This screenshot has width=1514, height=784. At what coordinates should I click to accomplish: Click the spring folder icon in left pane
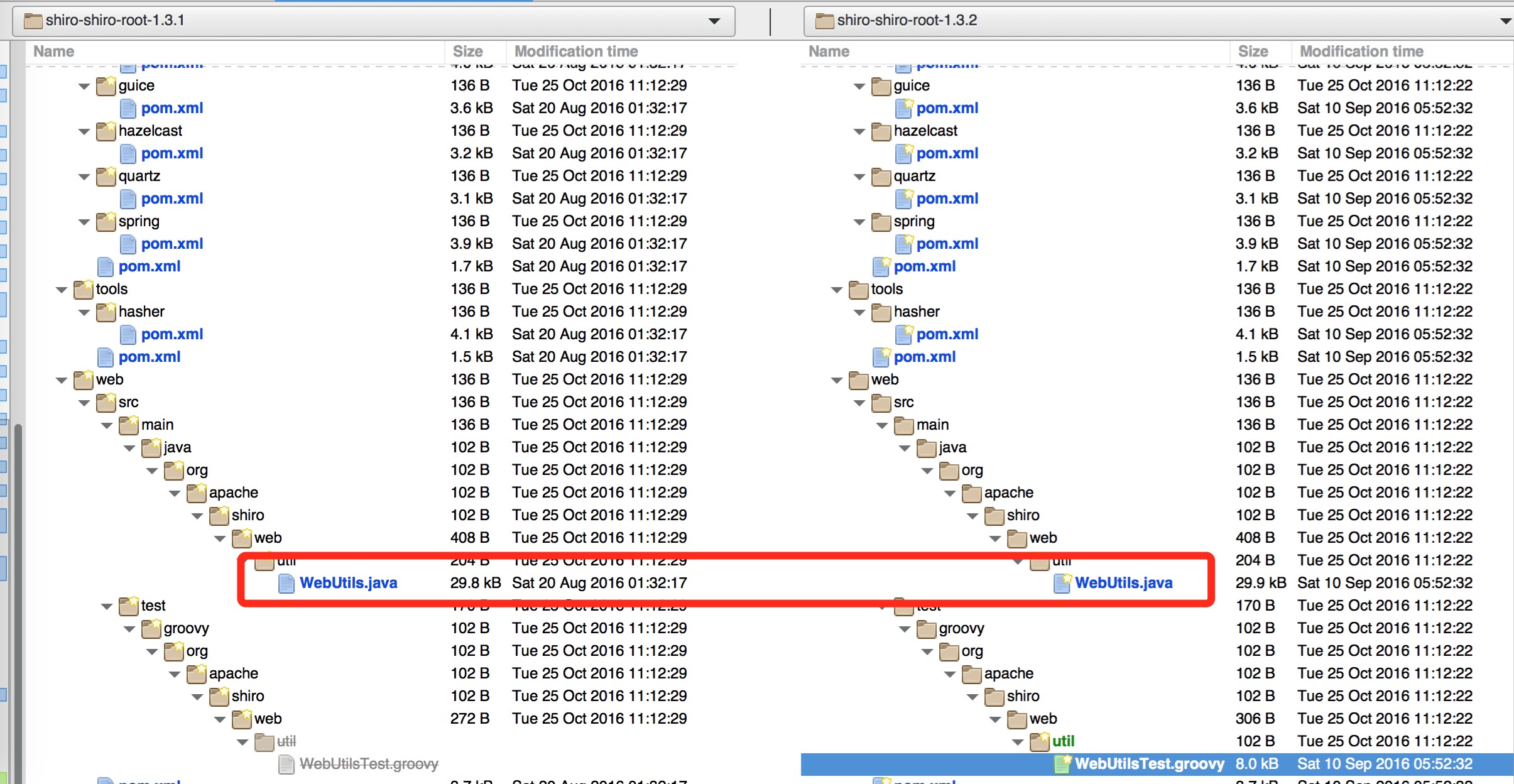106,222
